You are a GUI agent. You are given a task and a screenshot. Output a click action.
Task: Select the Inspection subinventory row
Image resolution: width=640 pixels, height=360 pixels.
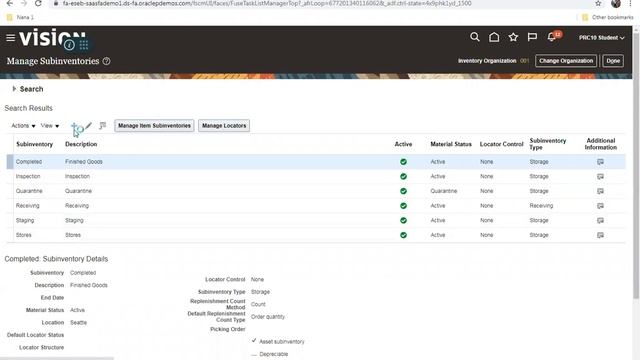316,177
